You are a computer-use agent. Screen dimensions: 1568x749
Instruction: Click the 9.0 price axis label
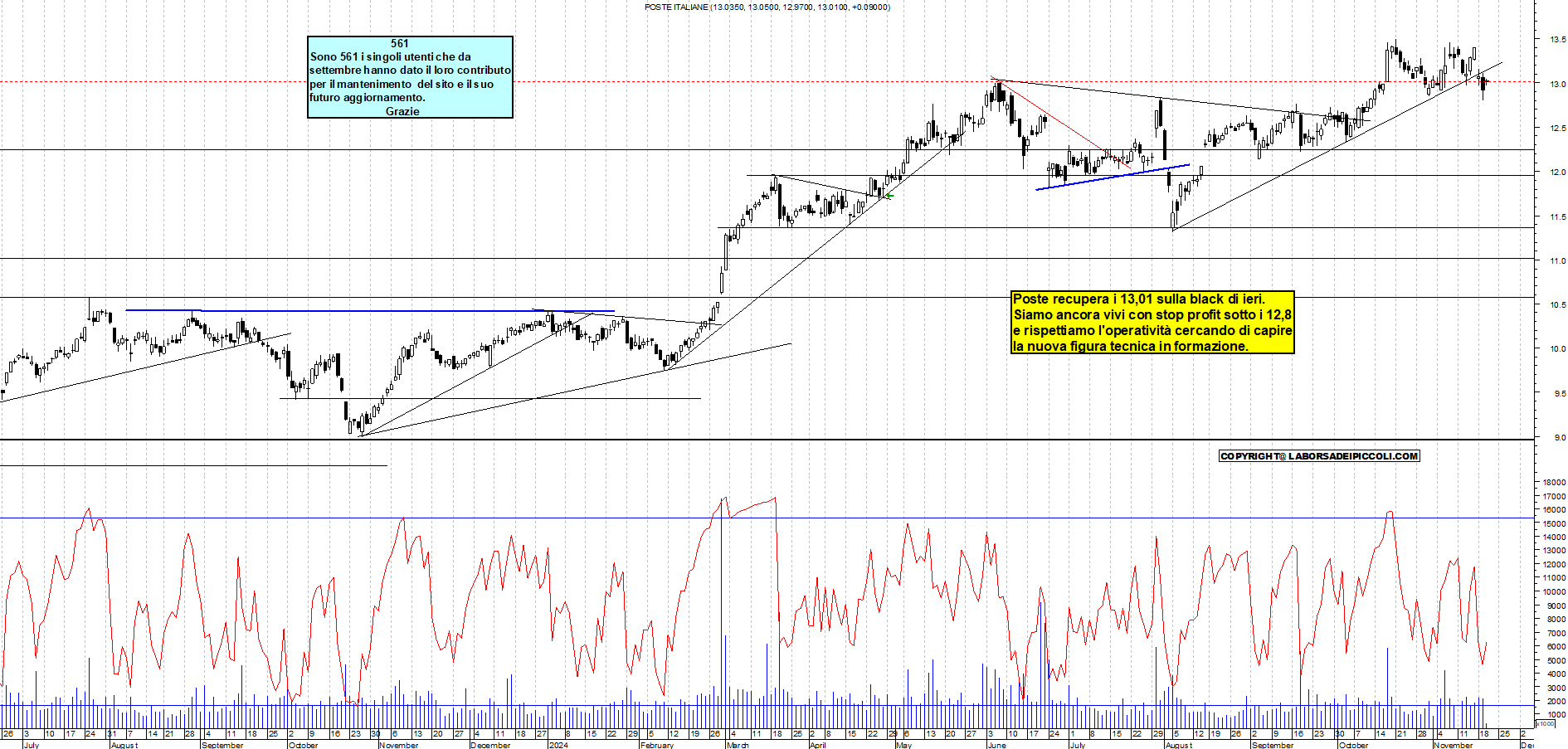click(x=1559, y=438)
